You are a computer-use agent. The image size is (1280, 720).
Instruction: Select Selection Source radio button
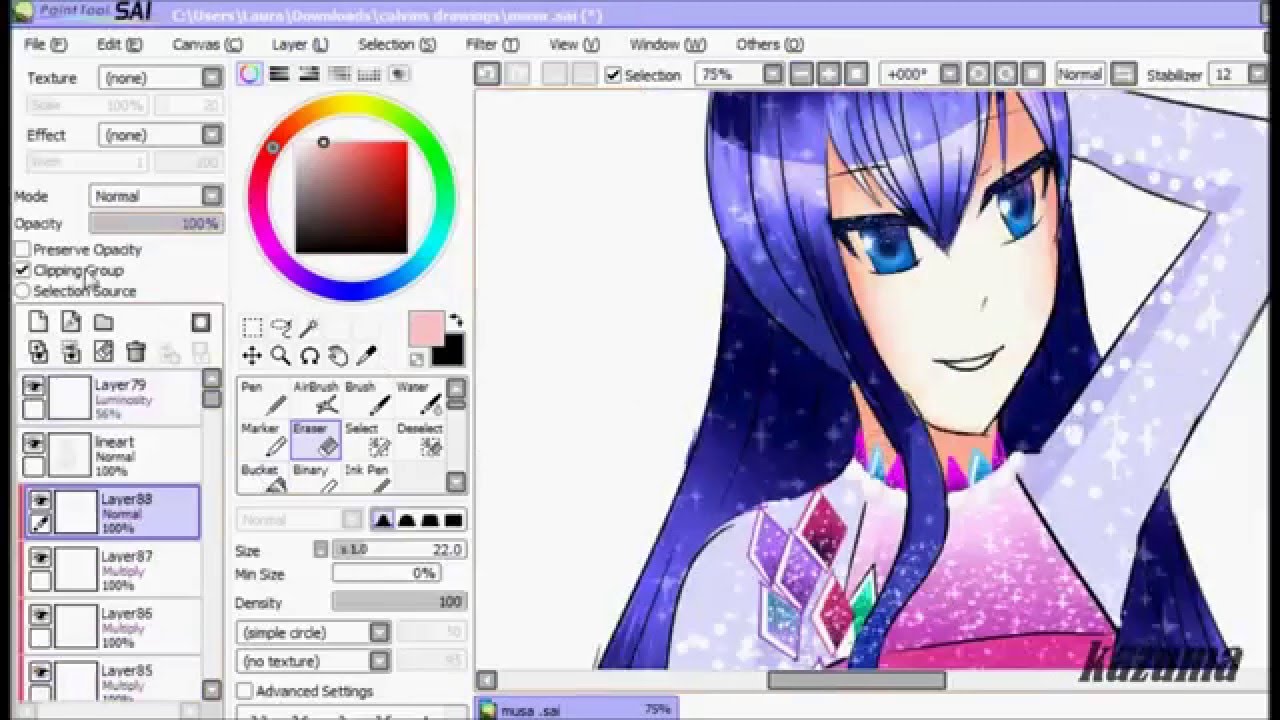point(22,291)
